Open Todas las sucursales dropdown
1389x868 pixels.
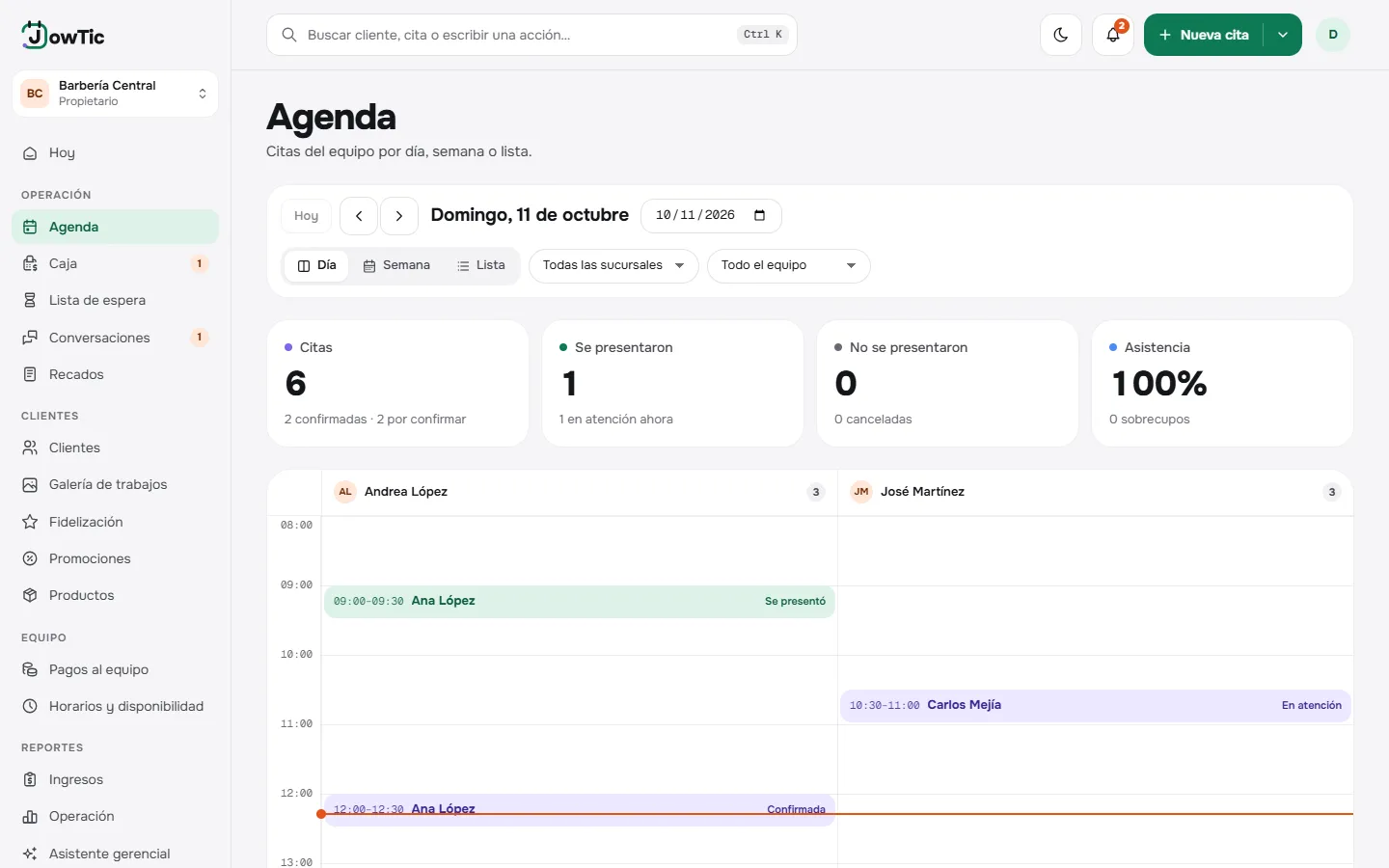pyautogui.click(x=613, y=265)
